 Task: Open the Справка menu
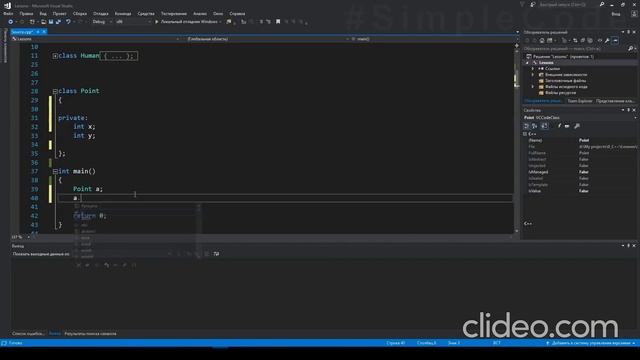[x=237, y=13]
